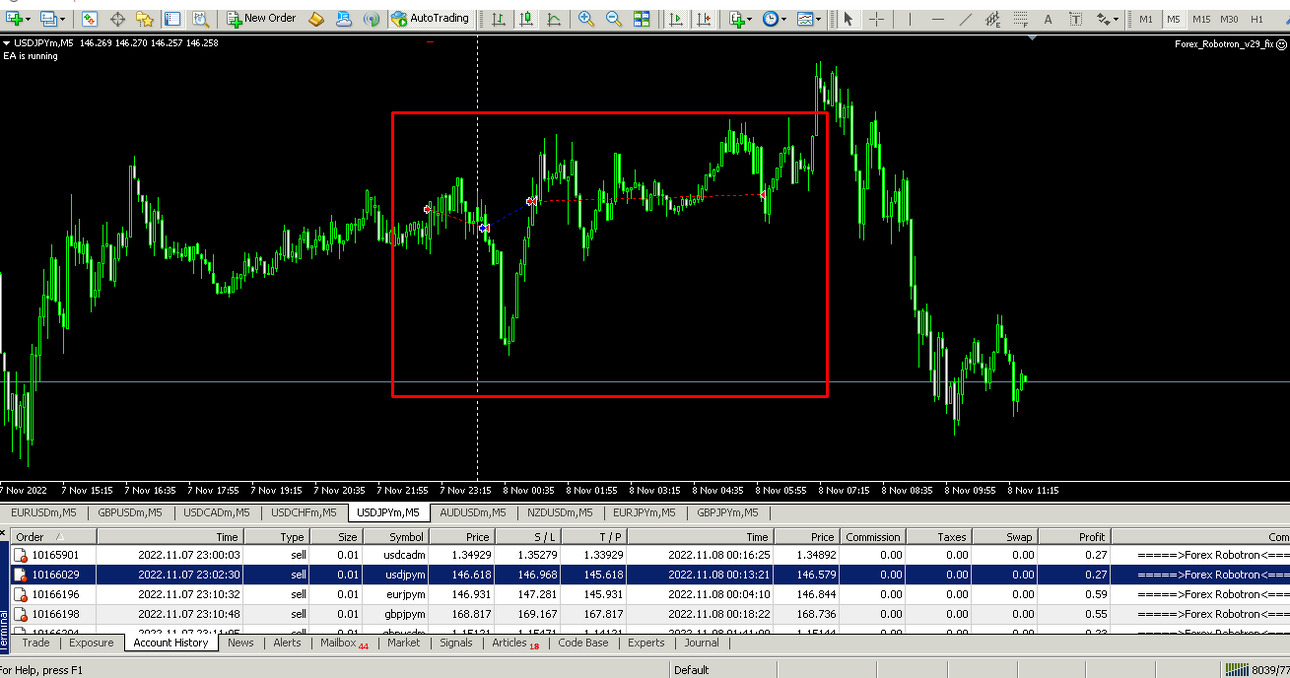1290x678 pixels.
Task: Click the connection status bars indicator
Action: click(1236, 669)
